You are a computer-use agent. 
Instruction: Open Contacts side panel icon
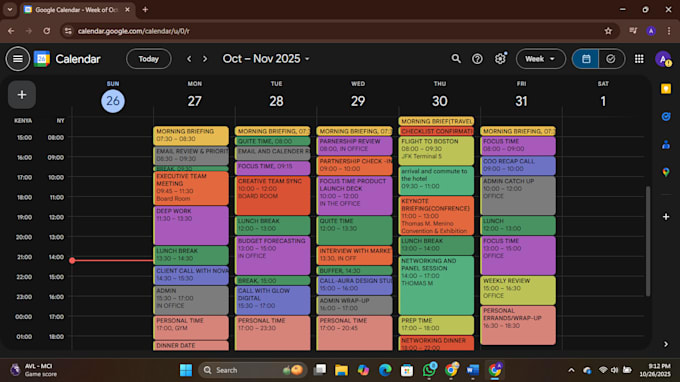coord(666,144)
